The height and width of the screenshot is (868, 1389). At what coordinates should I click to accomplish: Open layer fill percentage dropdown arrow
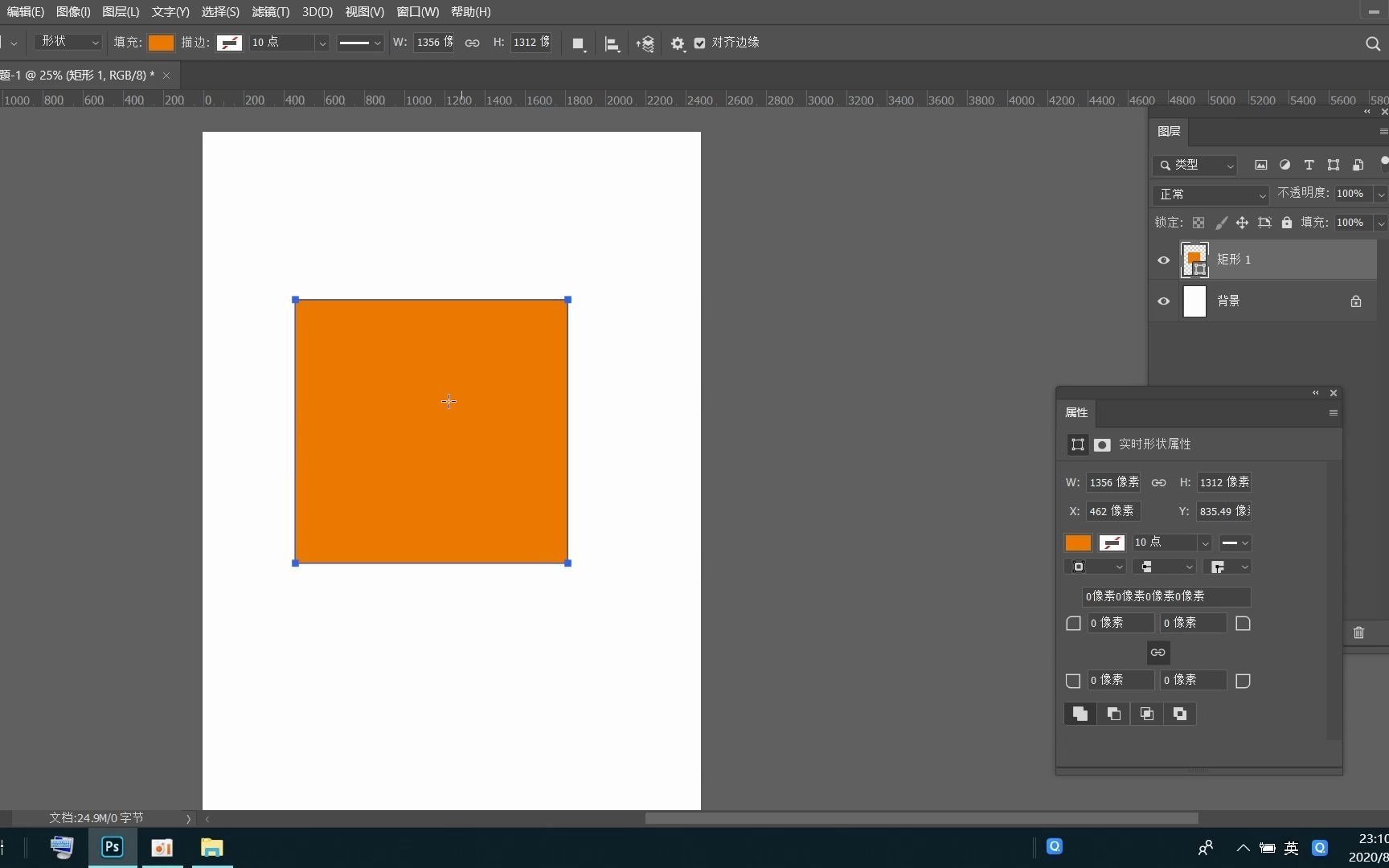1381,223
